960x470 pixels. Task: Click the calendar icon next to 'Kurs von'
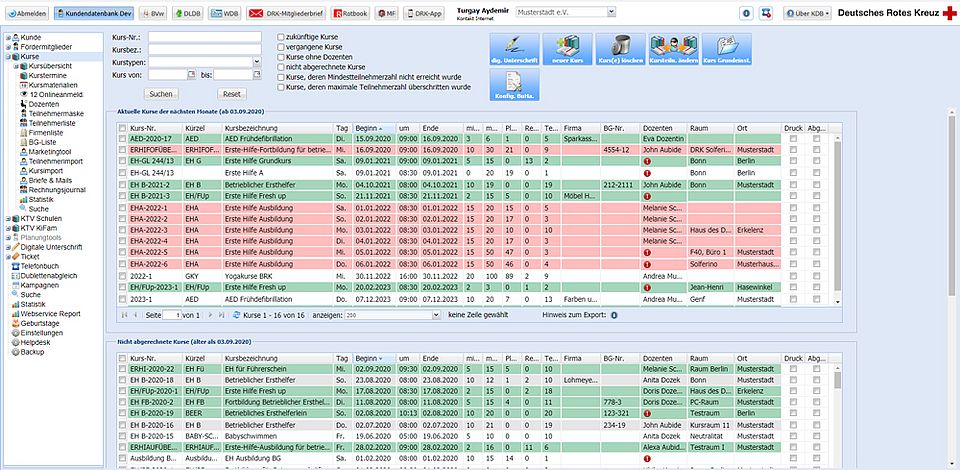click(190, 75)
